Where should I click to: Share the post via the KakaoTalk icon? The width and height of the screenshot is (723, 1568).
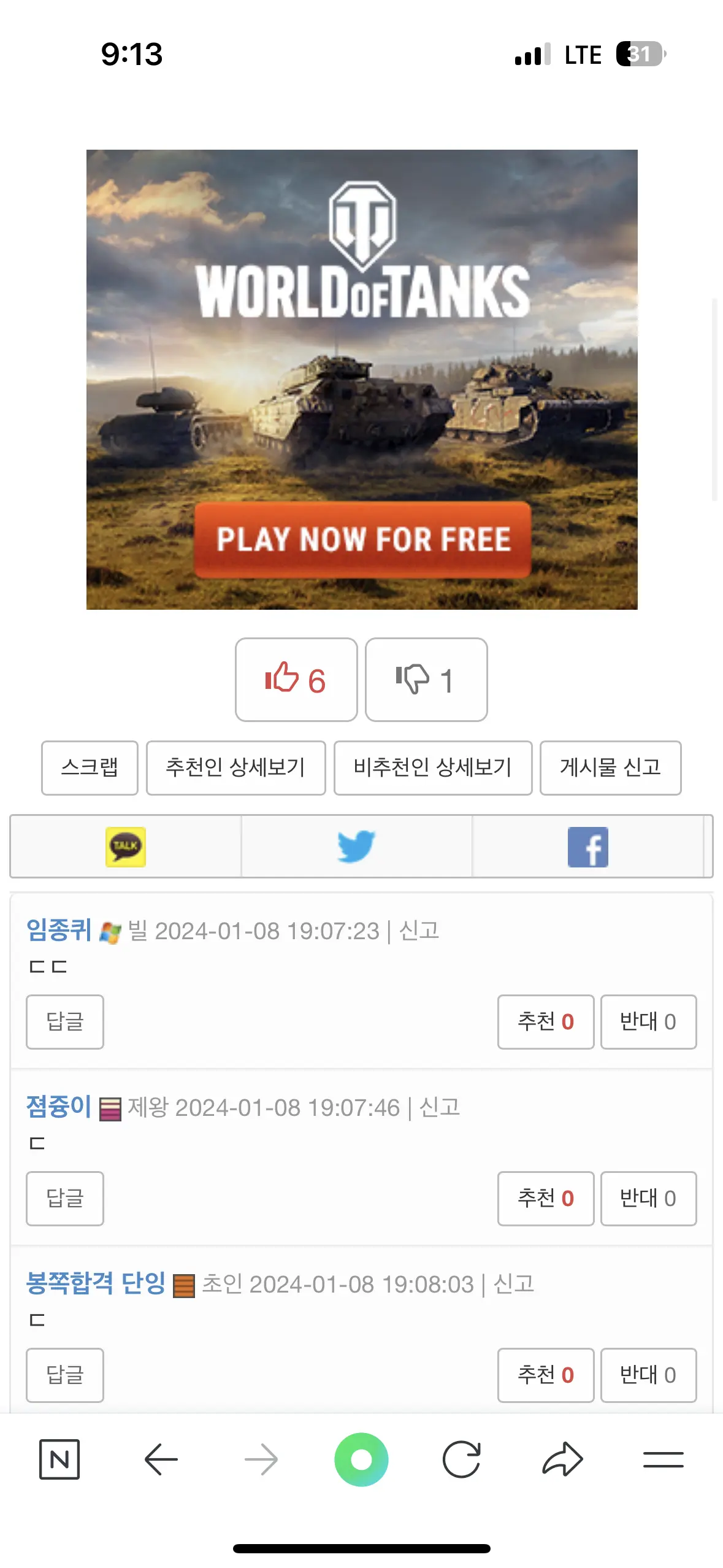[126, 847]
